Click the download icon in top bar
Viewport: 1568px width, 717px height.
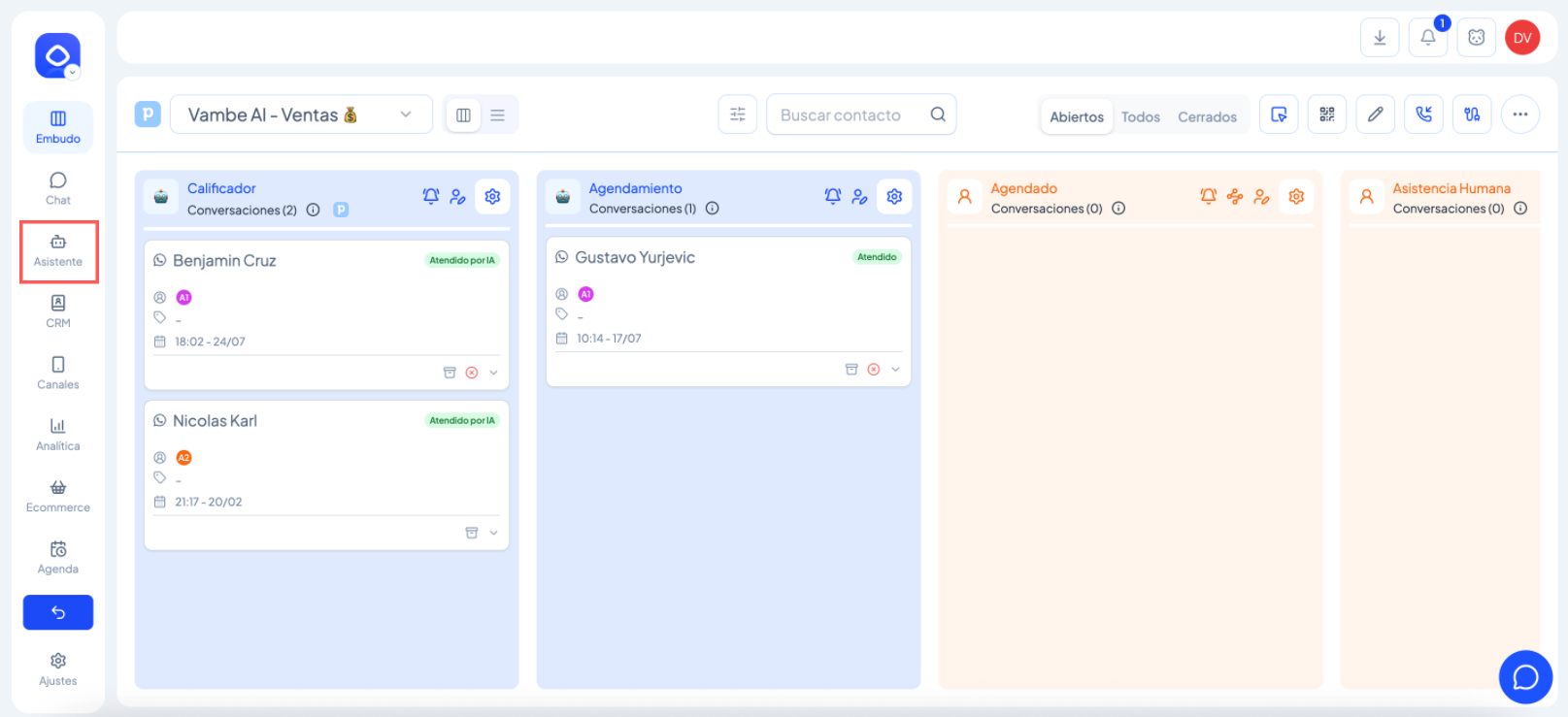pyautogui.click(x=1379, y=38)
